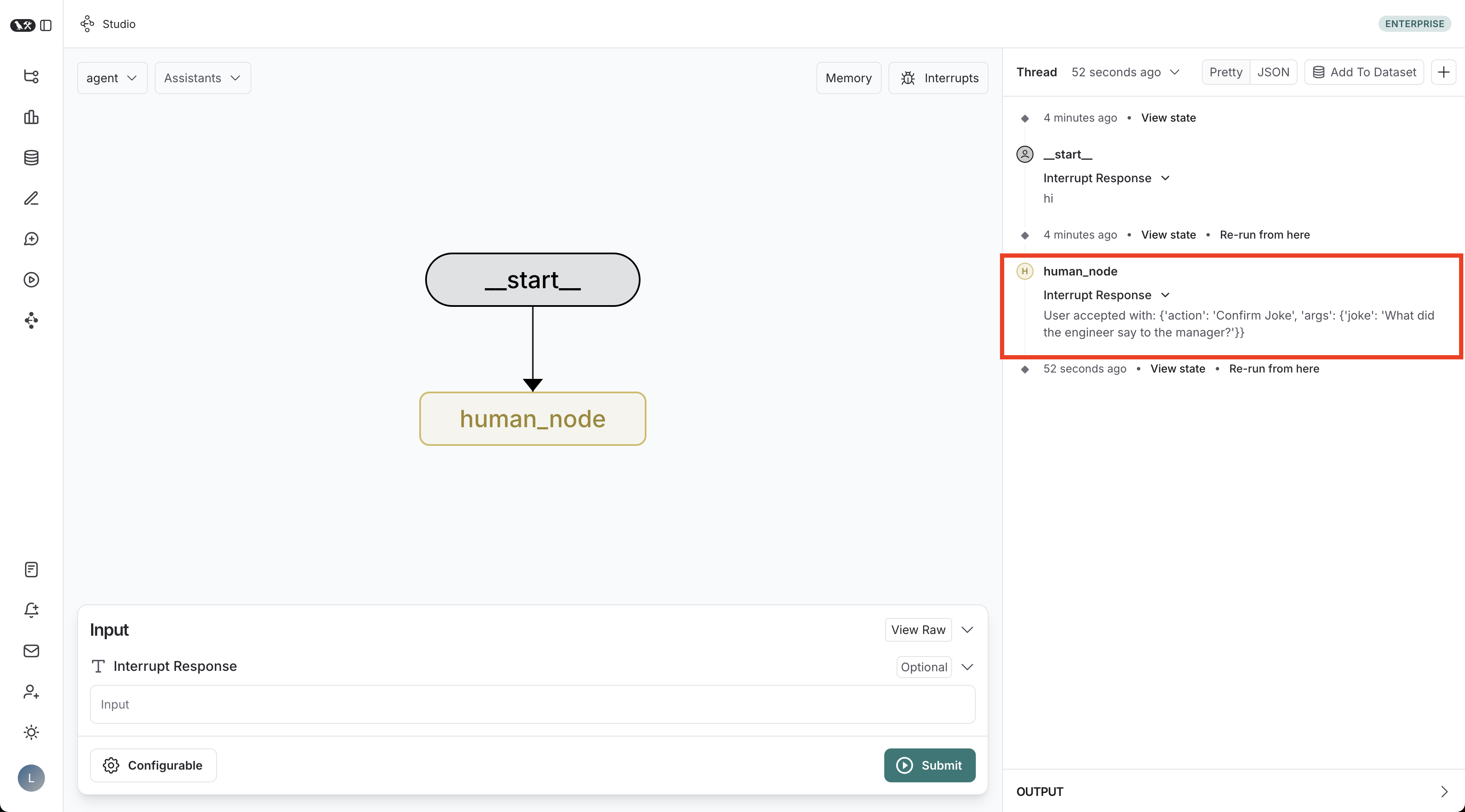This screenshot has height=812, width=1465.
Task: Click the mail envelope icon in sidebar
Action: coord(31,651)
